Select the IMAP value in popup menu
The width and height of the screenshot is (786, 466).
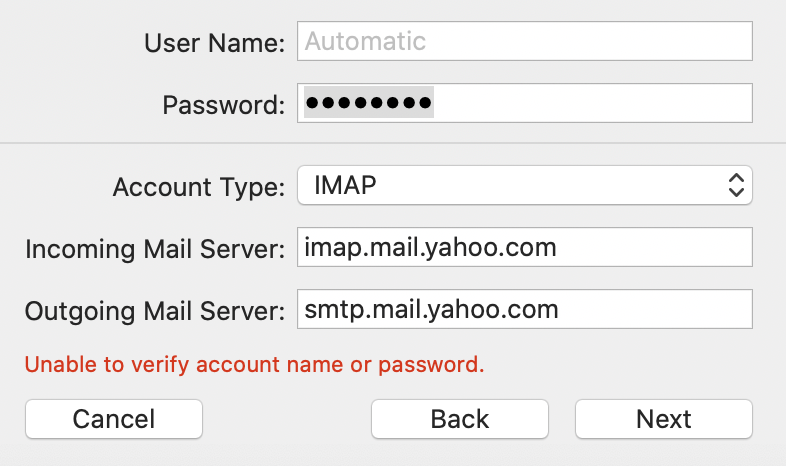click(345, 185)
